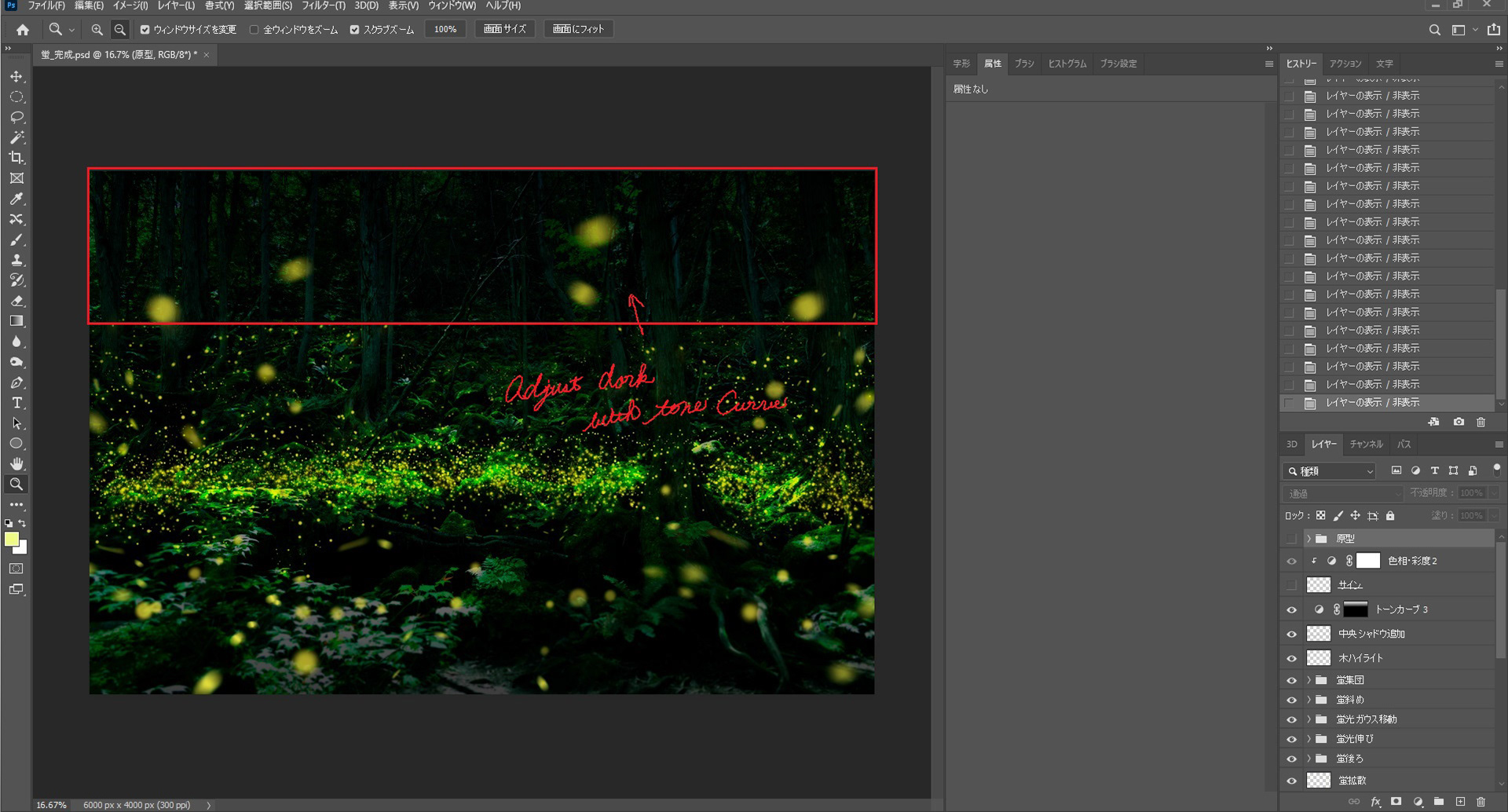Toggle the ウィンドウサイズを変更 checkbox

pyautogui.click(x=145, y=30)
